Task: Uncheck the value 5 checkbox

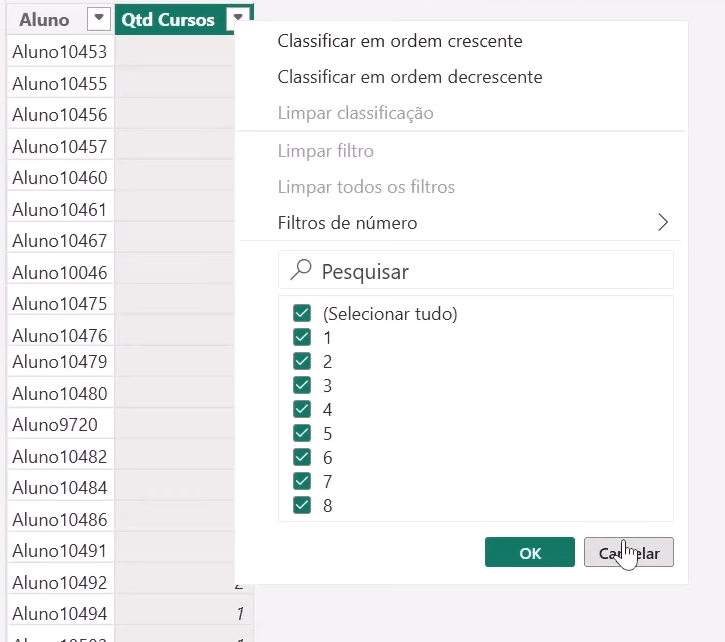Action: pos(302,433)
